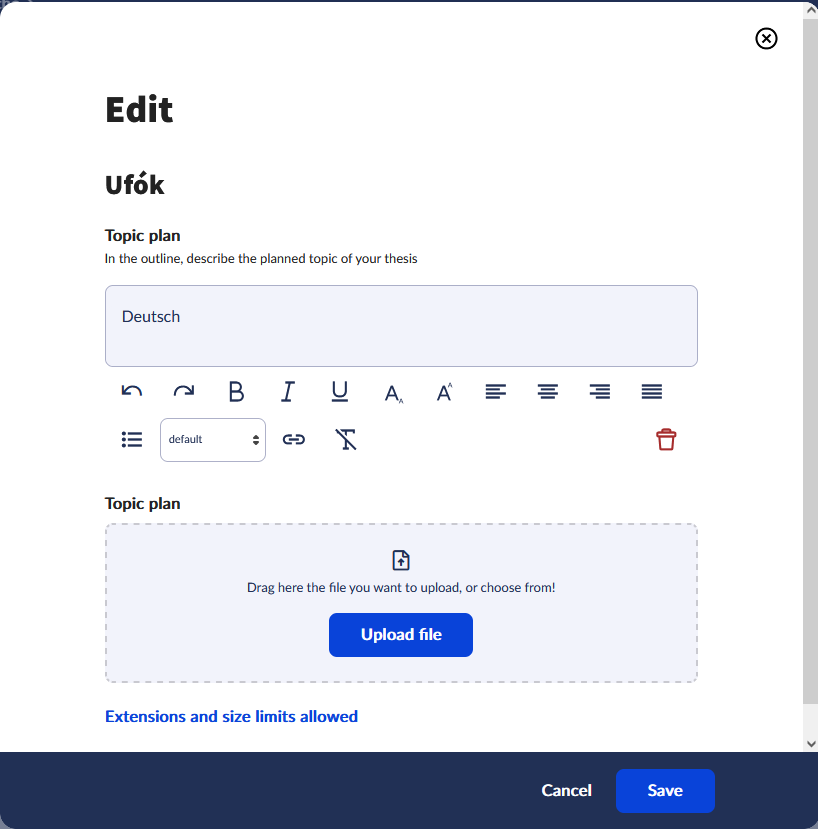Decrease the font size

pyautogui.click(x=393, y=393)
